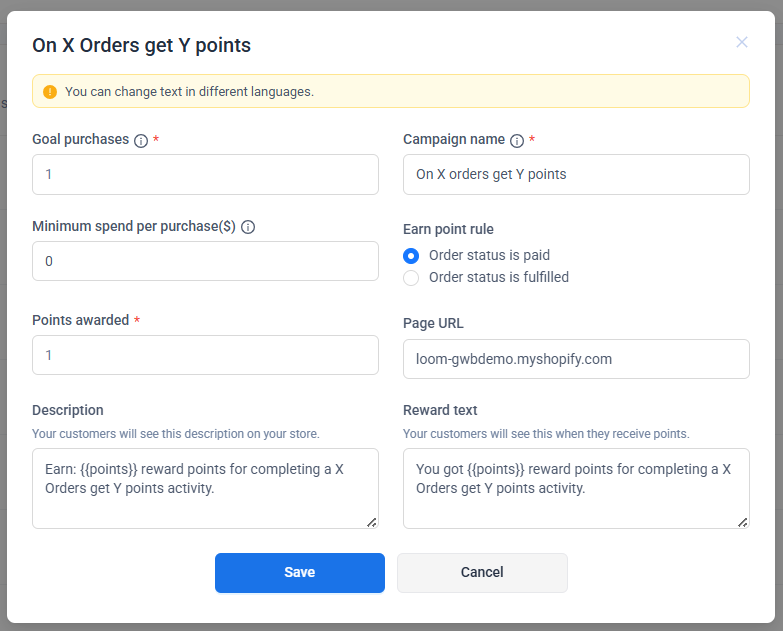
Task: Select 'Order status is fulfilled' radio button
Action: click(411, 277)
